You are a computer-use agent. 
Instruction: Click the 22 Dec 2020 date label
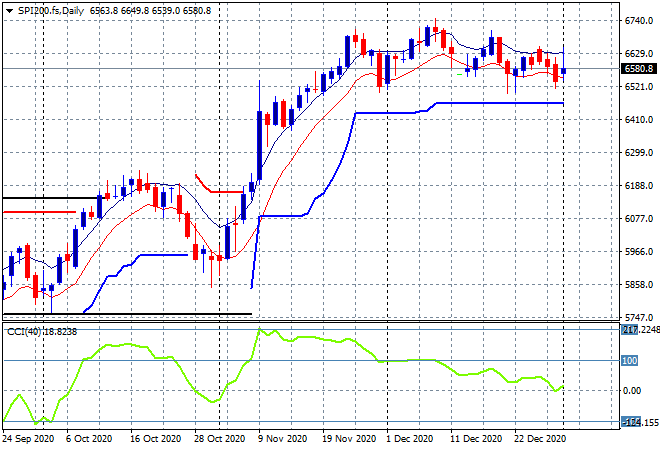click(540, 439)
